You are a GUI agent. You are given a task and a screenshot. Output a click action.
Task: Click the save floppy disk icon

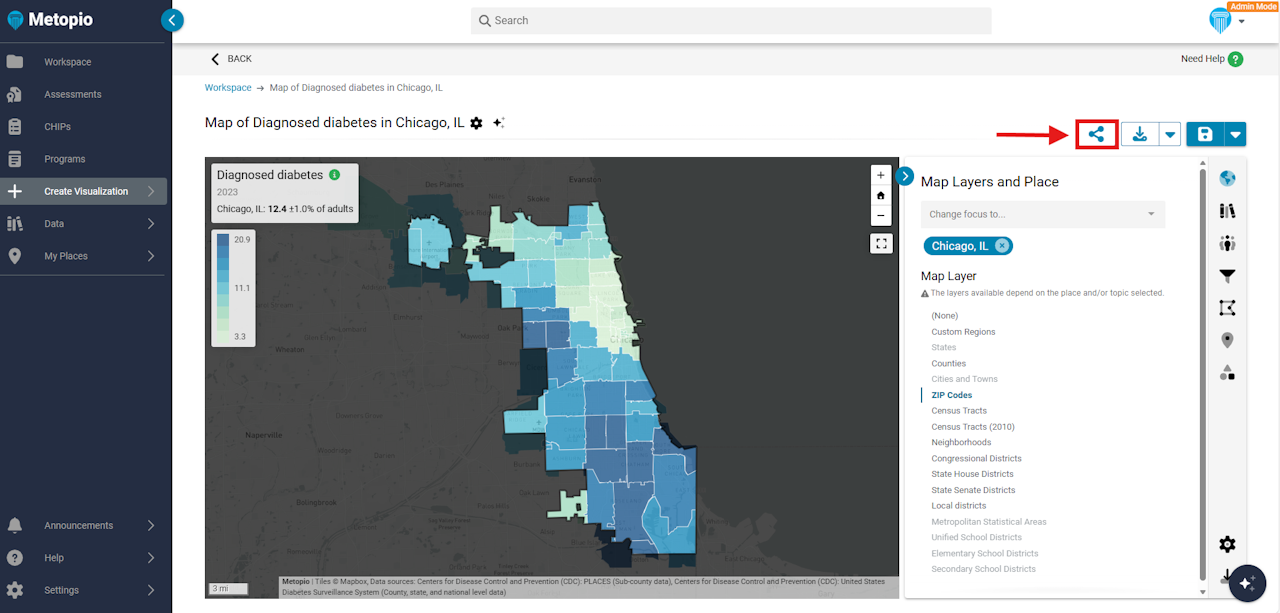(x=1205, y=135)
